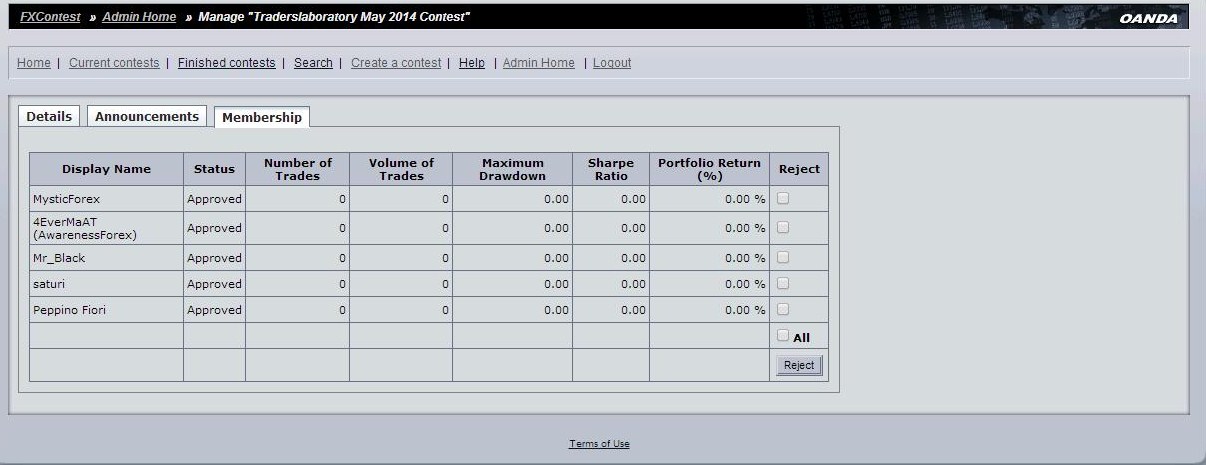This screenshot has height=465, width=1206.
Task: Open Finished contests link
Action: click(x=227, y=63)
